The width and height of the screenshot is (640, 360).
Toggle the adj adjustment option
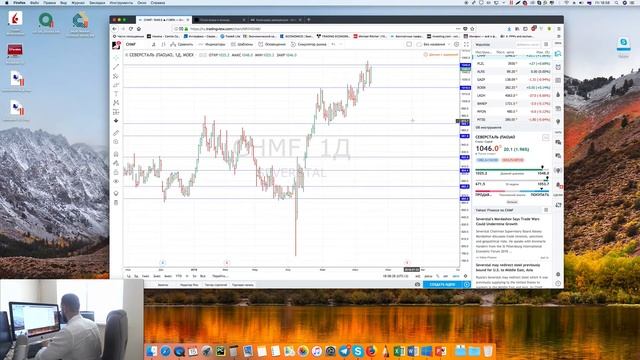point(428,276)
